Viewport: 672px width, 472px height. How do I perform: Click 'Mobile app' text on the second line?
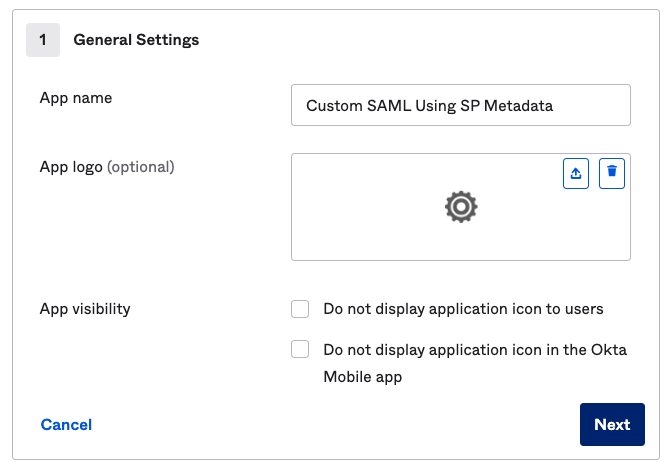pos(362,377)
